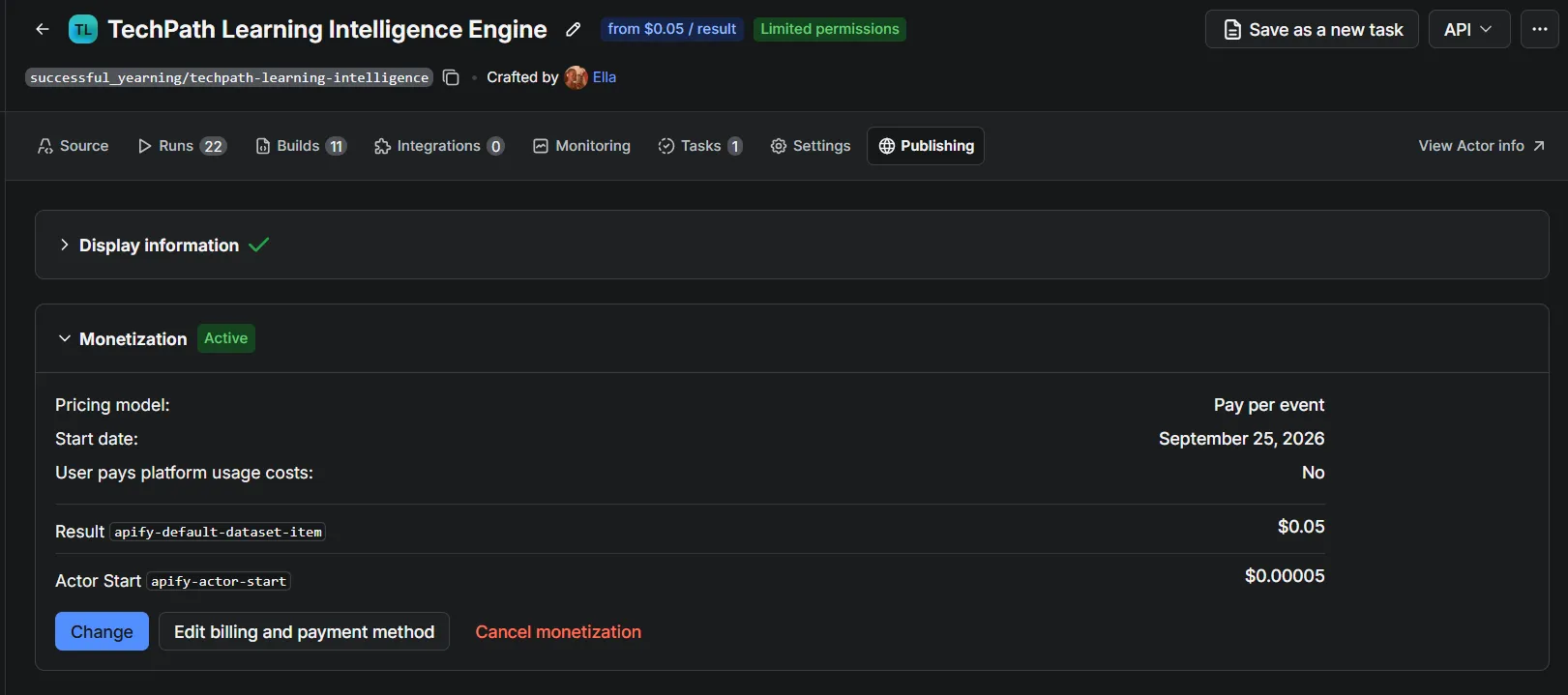The width and height of the screenshot is (1568, 695).
Task: Click the TechPath Learning Intelligence Engine title
Action: (x=327, y=29)
